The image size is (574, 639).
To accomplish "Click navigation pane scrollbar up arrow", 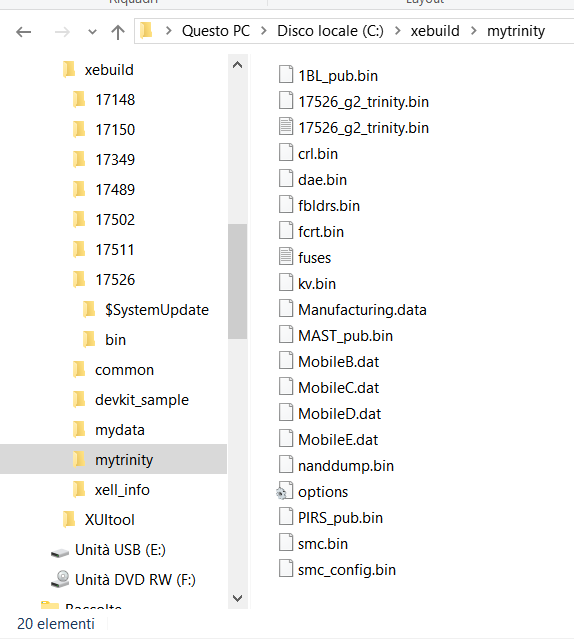I will [x=238, y=65].
